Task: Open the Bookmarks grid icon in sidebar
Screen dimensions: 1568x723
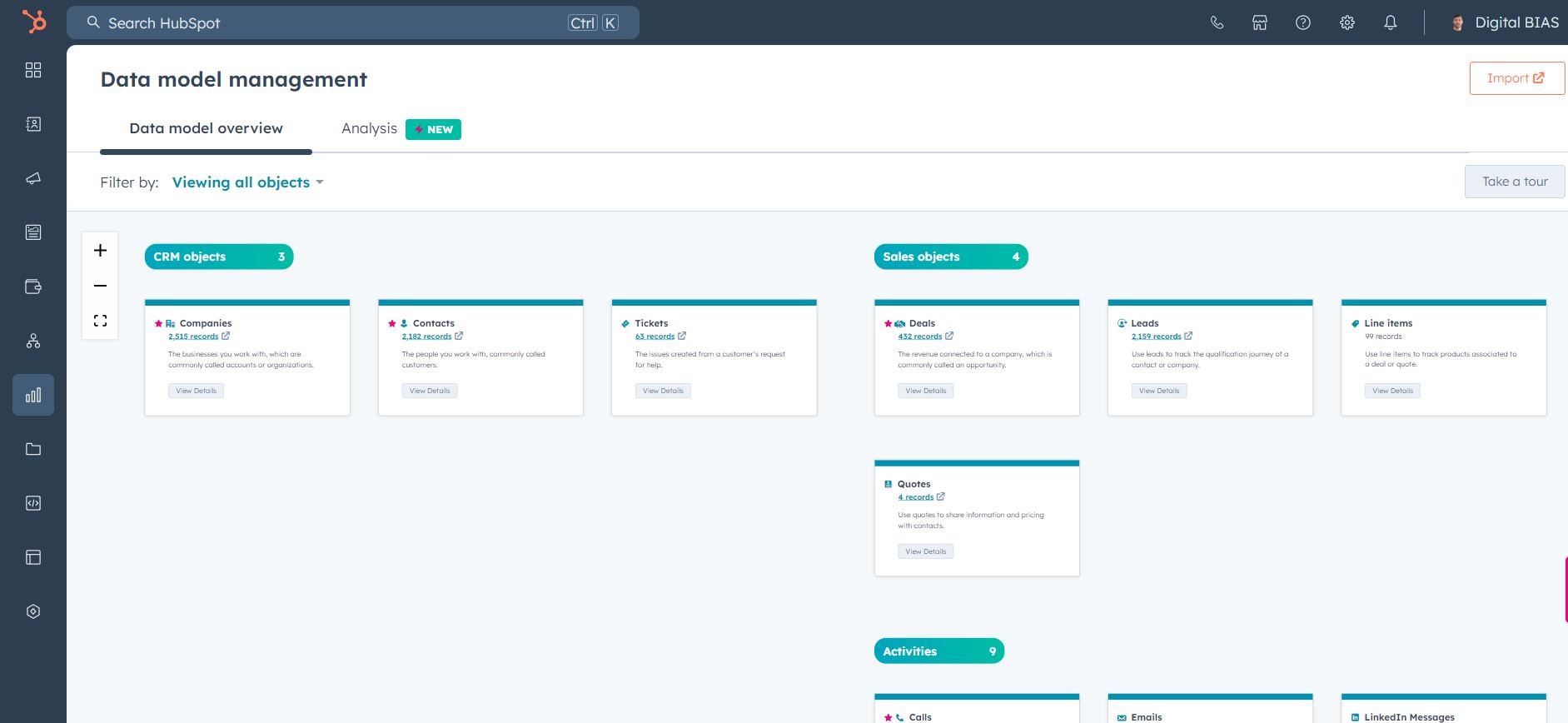Action: (33, 70)
